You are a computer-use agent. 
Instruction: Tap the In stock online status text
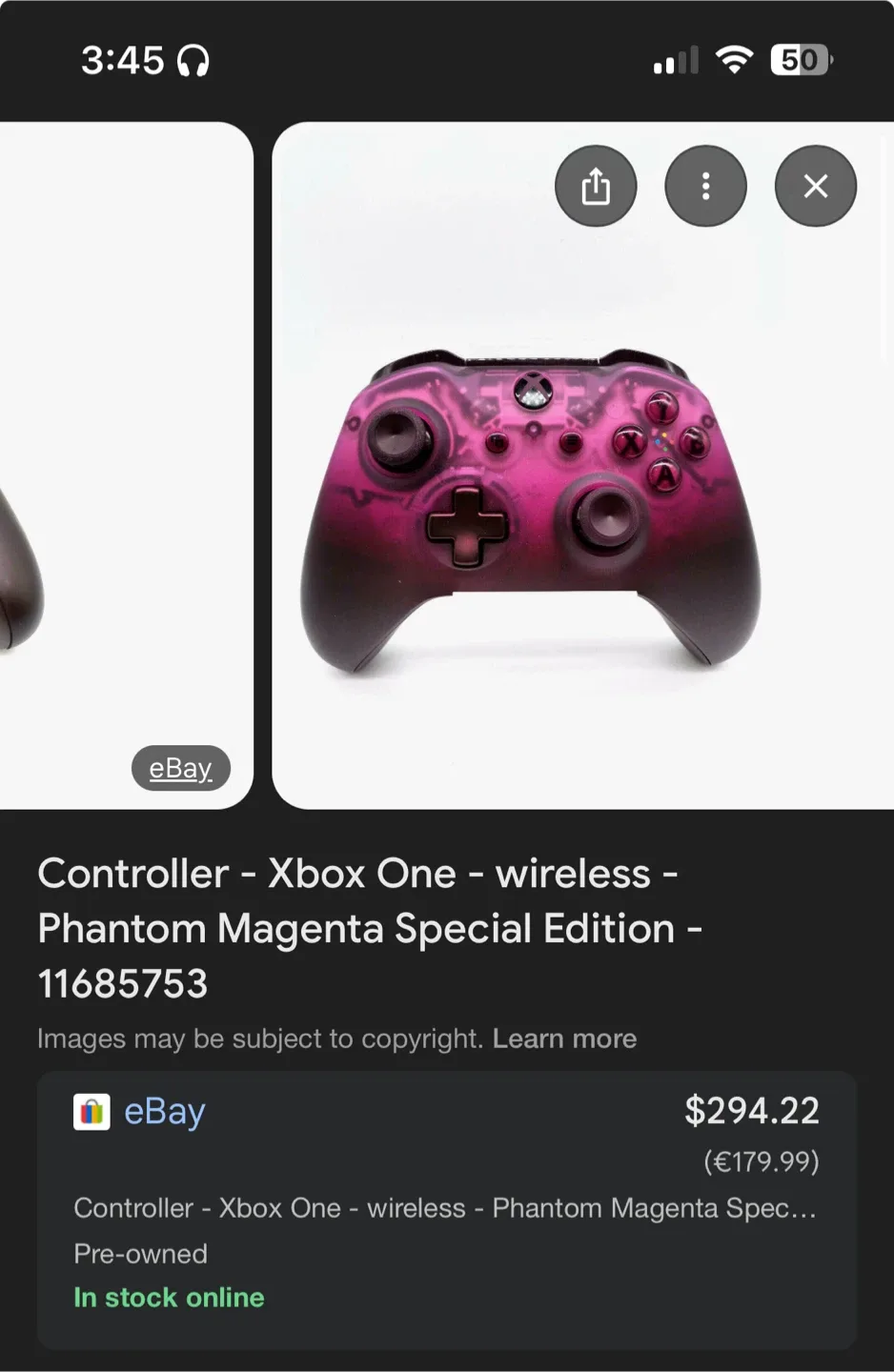(x=169, y=1297)
